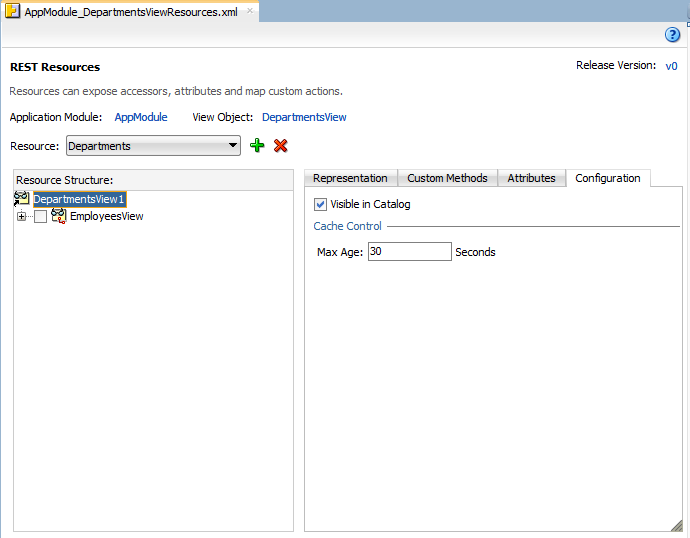
Task: Switch to the Attributes tab
Action: click(x=531, y=178)
